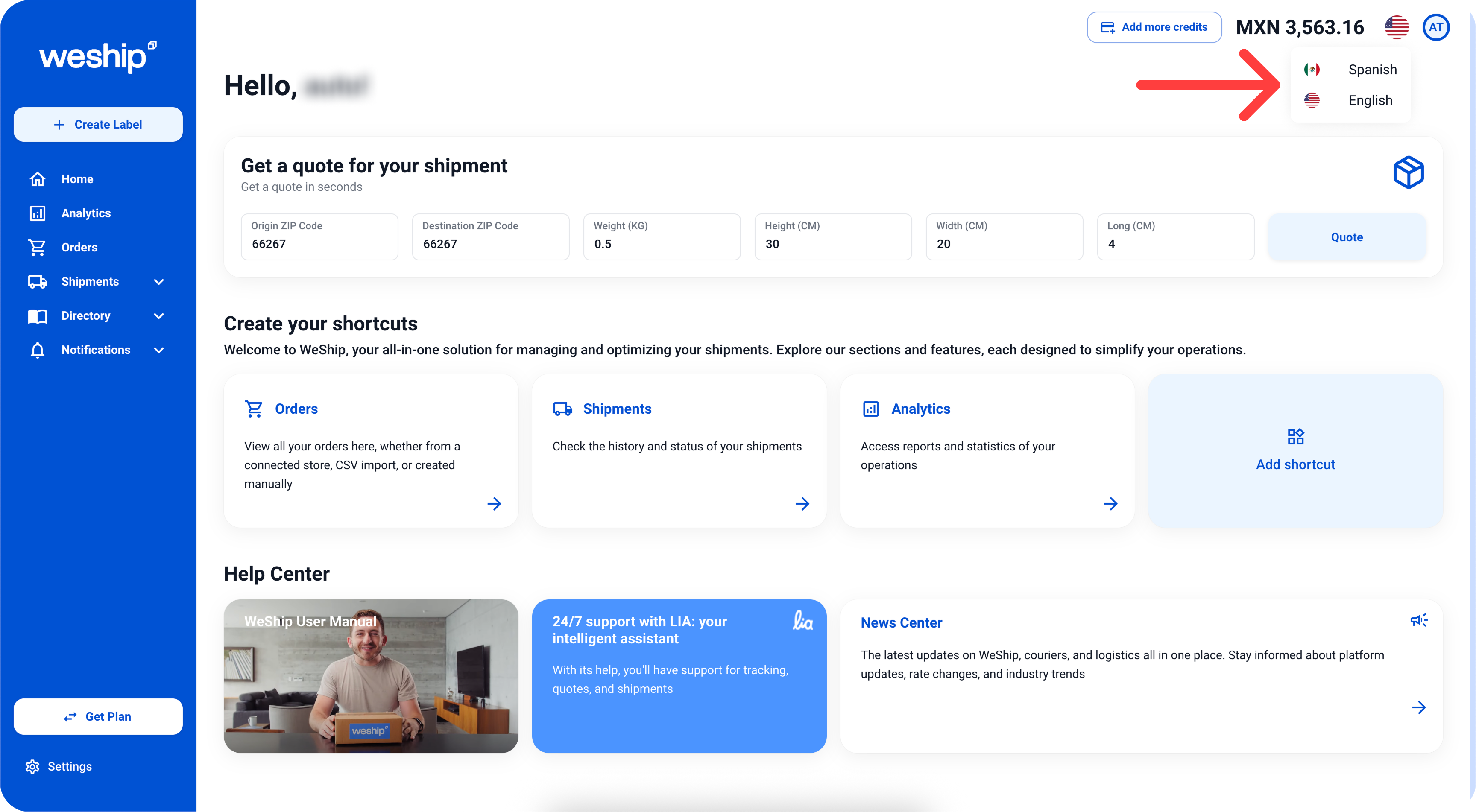
Task: Open the AT user avatar menu
Action: click(x=1436, y=27)
